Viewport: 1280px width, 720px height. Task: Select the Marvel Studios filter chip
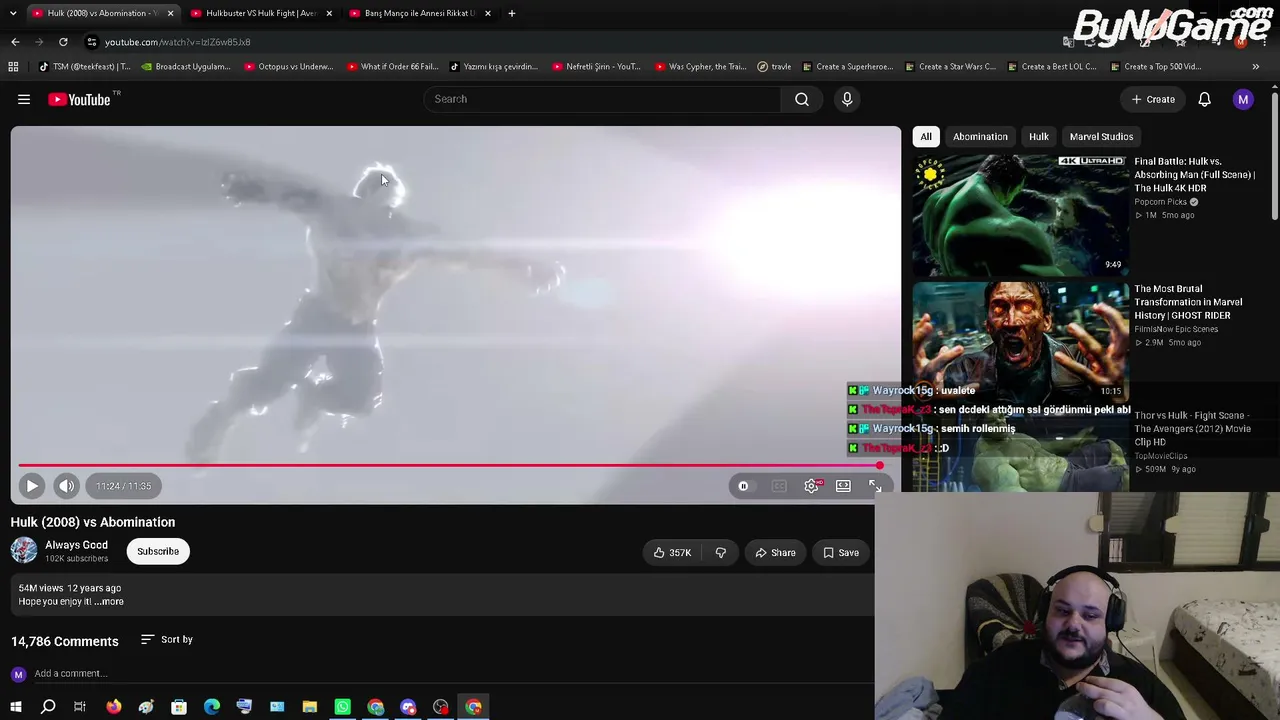[1101, 136]
